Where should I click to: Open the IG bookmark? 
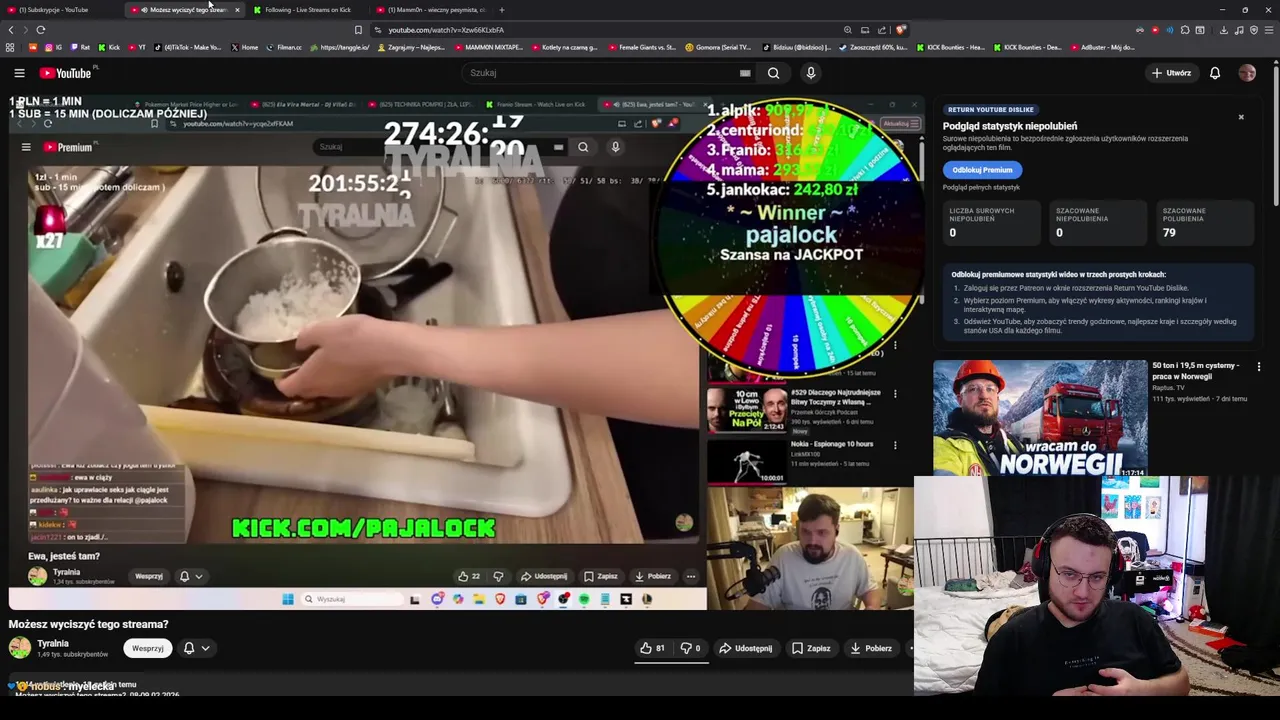(x=54, y=47)
